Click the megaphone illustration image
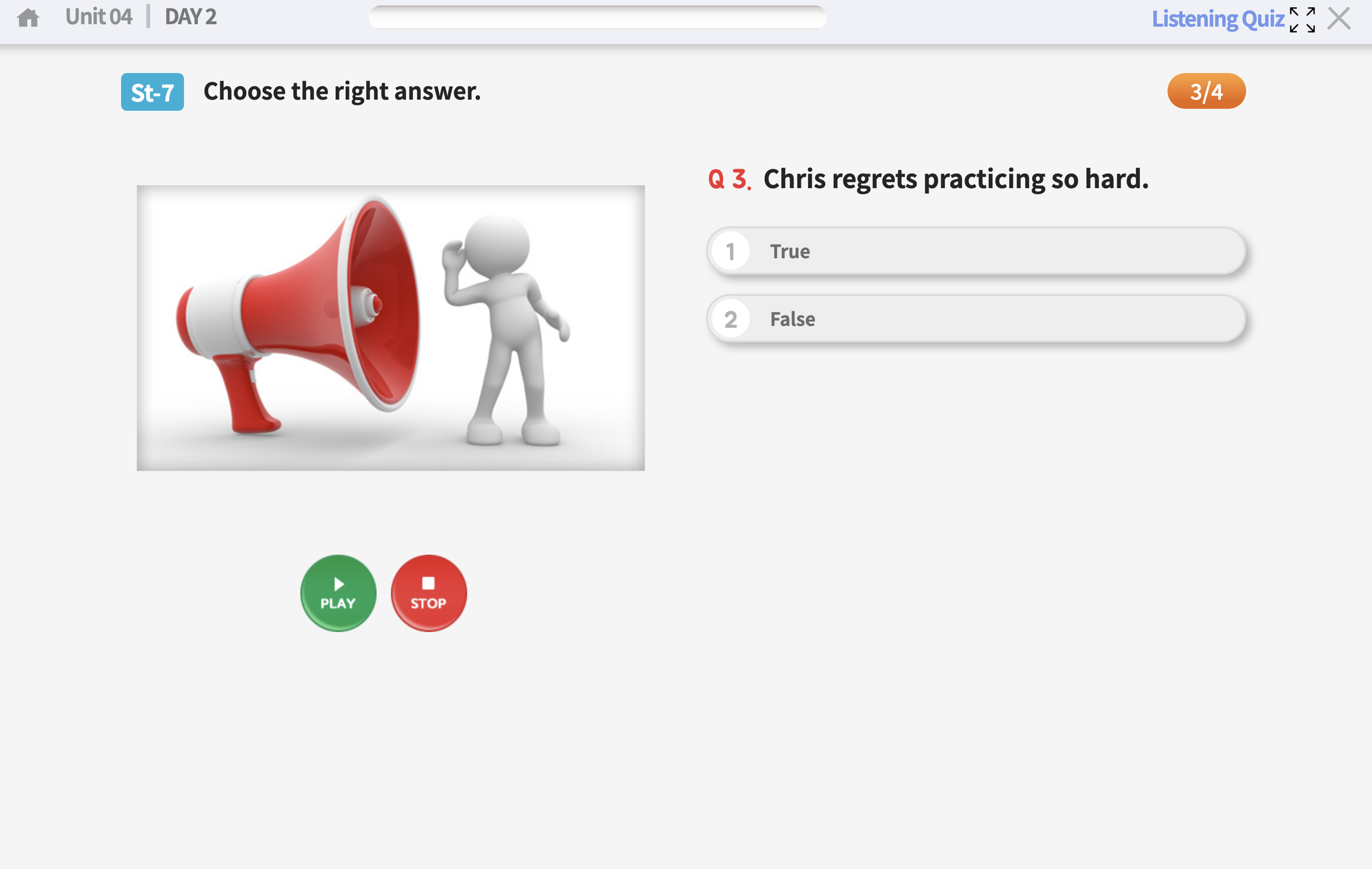1372x869 pixels. point(391,328)
